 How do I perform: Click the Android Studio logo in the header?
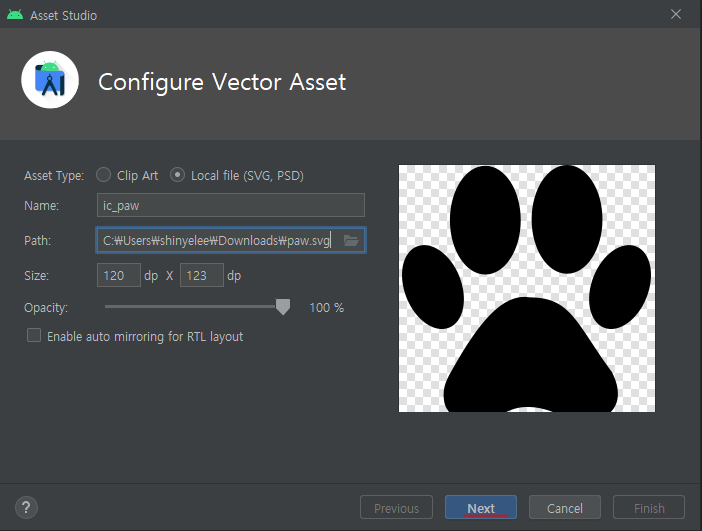click(50, 80)
